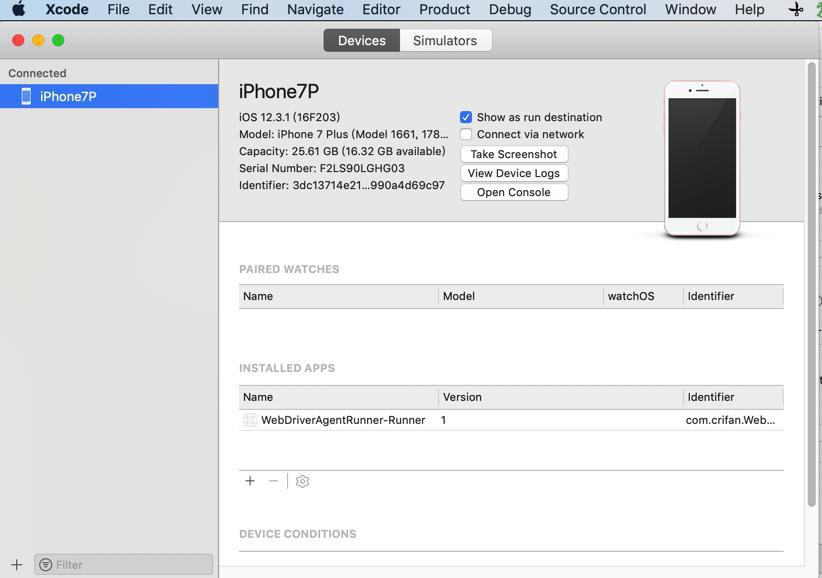Click the Connected section label in sidebar

point(37,73)
